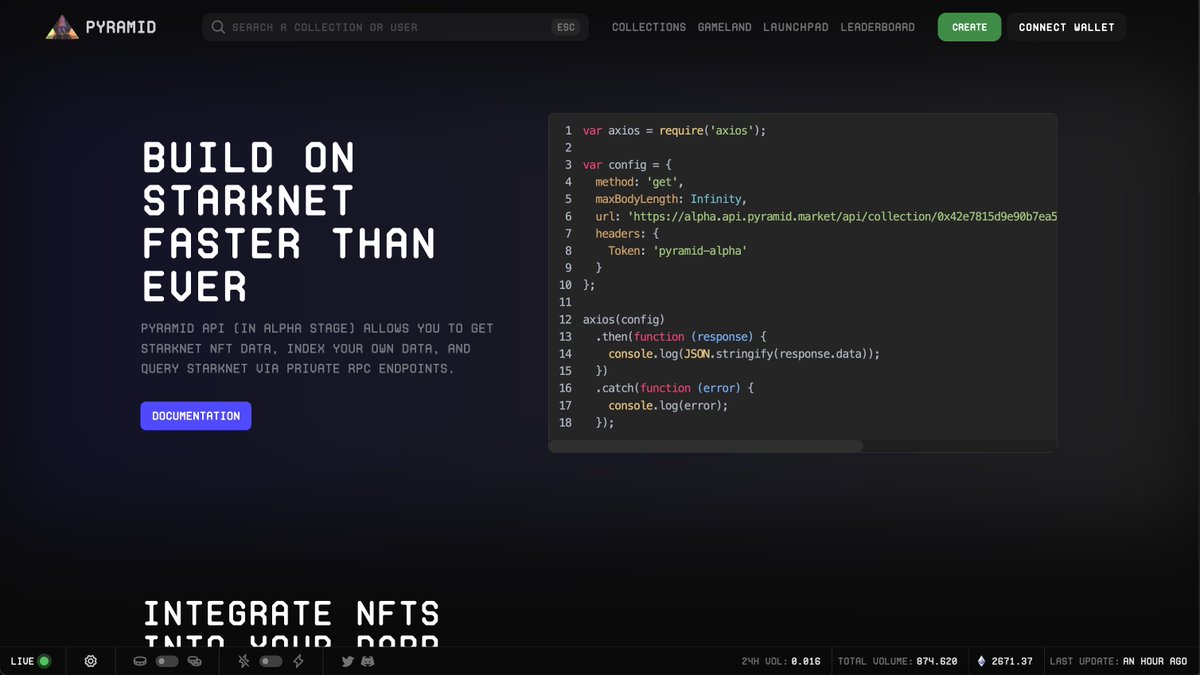Click the code block horizontal scrollbar
The width and height of the screenshot is (1200, 675).
[x=706, y=446]
